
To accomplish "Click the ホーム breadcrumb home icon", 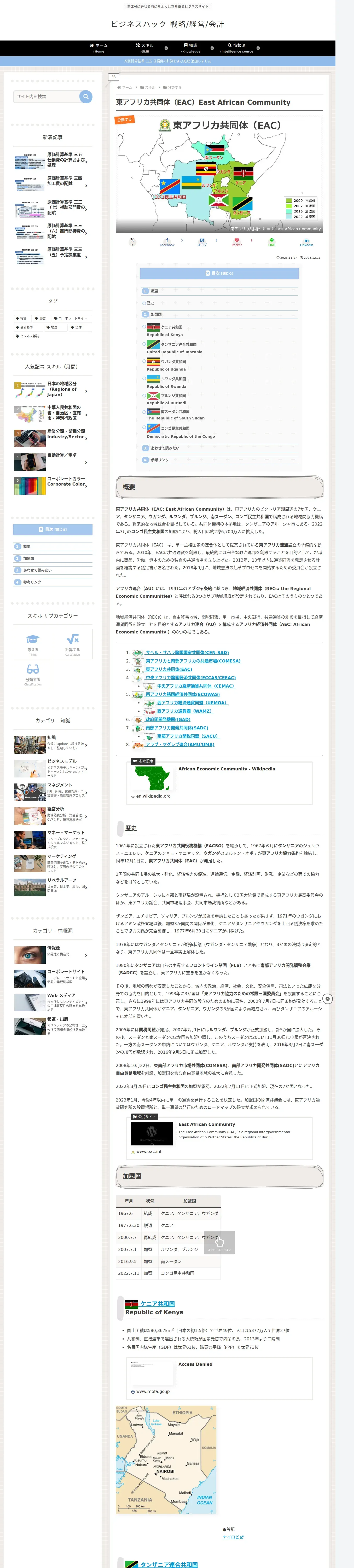I will tap(119, 88).
